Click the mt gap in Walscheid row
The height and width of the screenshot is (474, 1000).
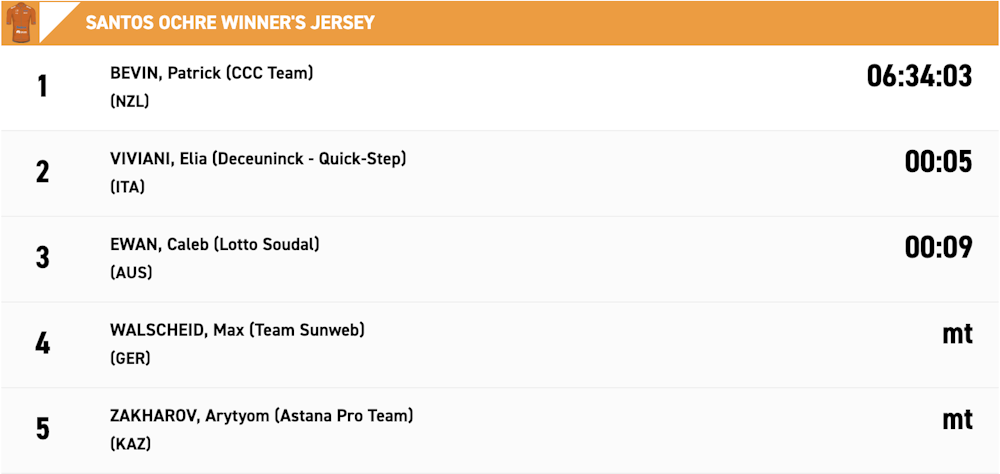[957, 334]
